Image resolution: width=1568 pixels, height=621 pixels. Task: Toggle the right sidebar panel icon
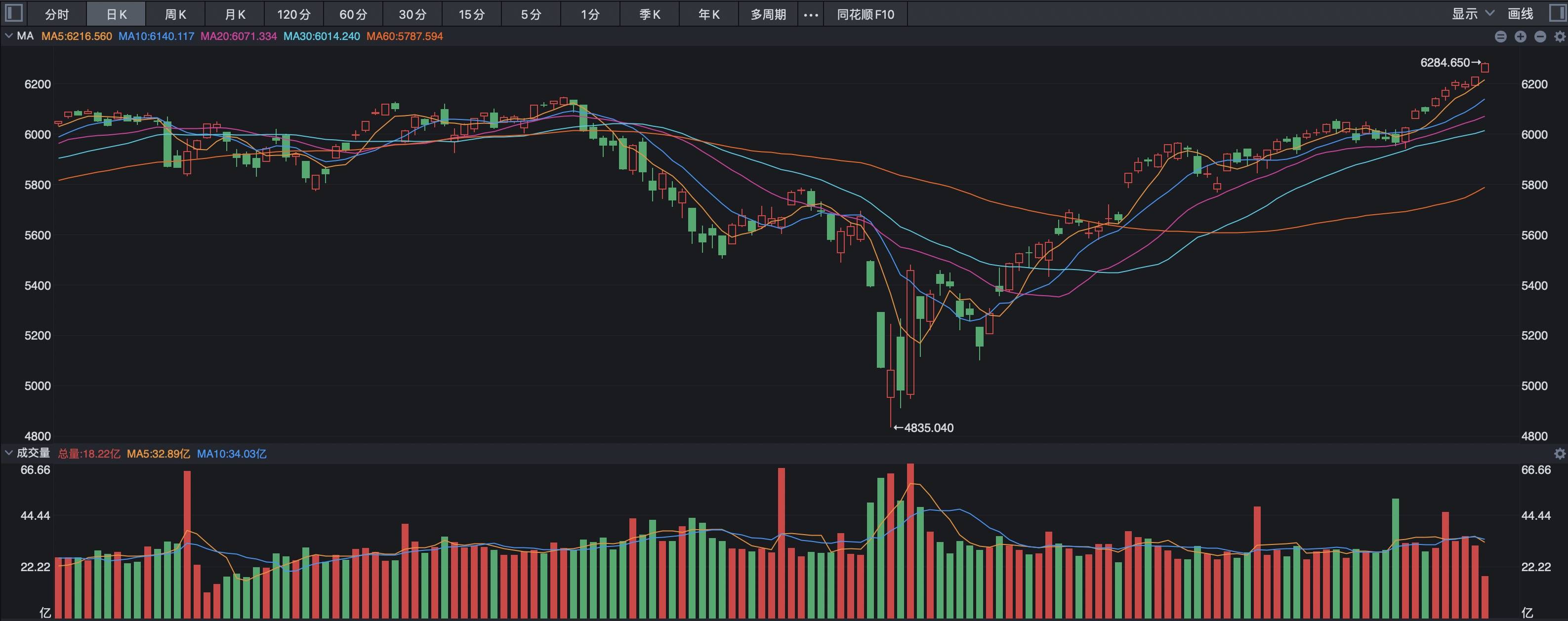[x=1557, y=13]
